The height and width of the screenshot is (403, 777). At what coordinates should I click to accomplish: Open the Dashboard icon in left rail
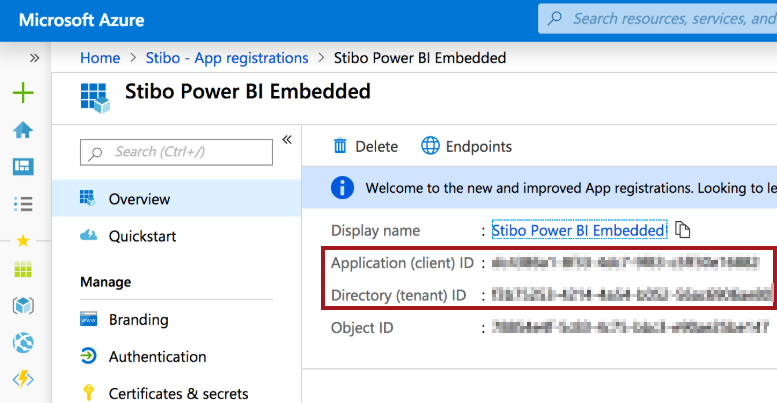click(x=23, y=166)
